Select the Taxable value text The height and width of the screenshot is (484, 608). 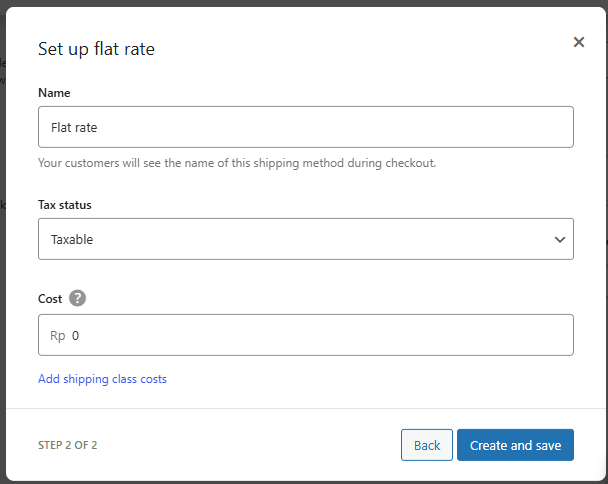tap(72, 240)
